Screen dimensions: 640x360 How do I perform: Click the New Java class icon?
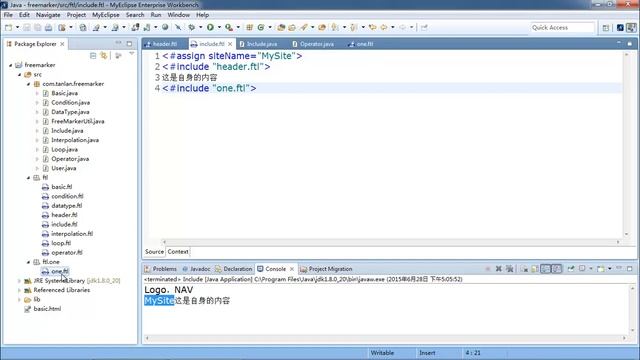tap(260, 27)
